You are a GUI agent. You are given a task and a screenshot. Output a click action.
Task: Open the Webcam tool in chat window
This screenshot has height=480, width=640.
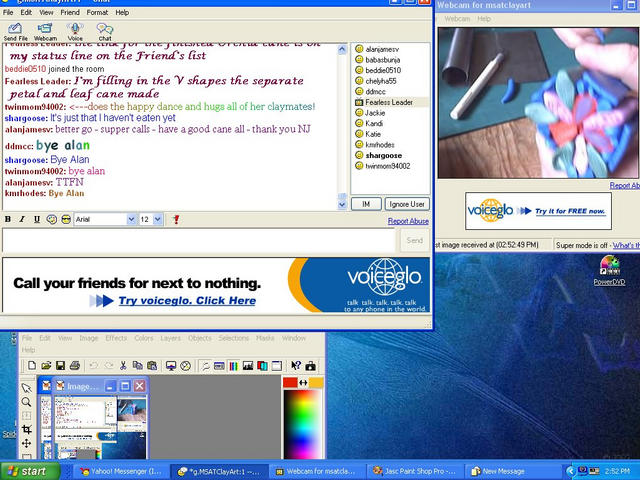45,32
